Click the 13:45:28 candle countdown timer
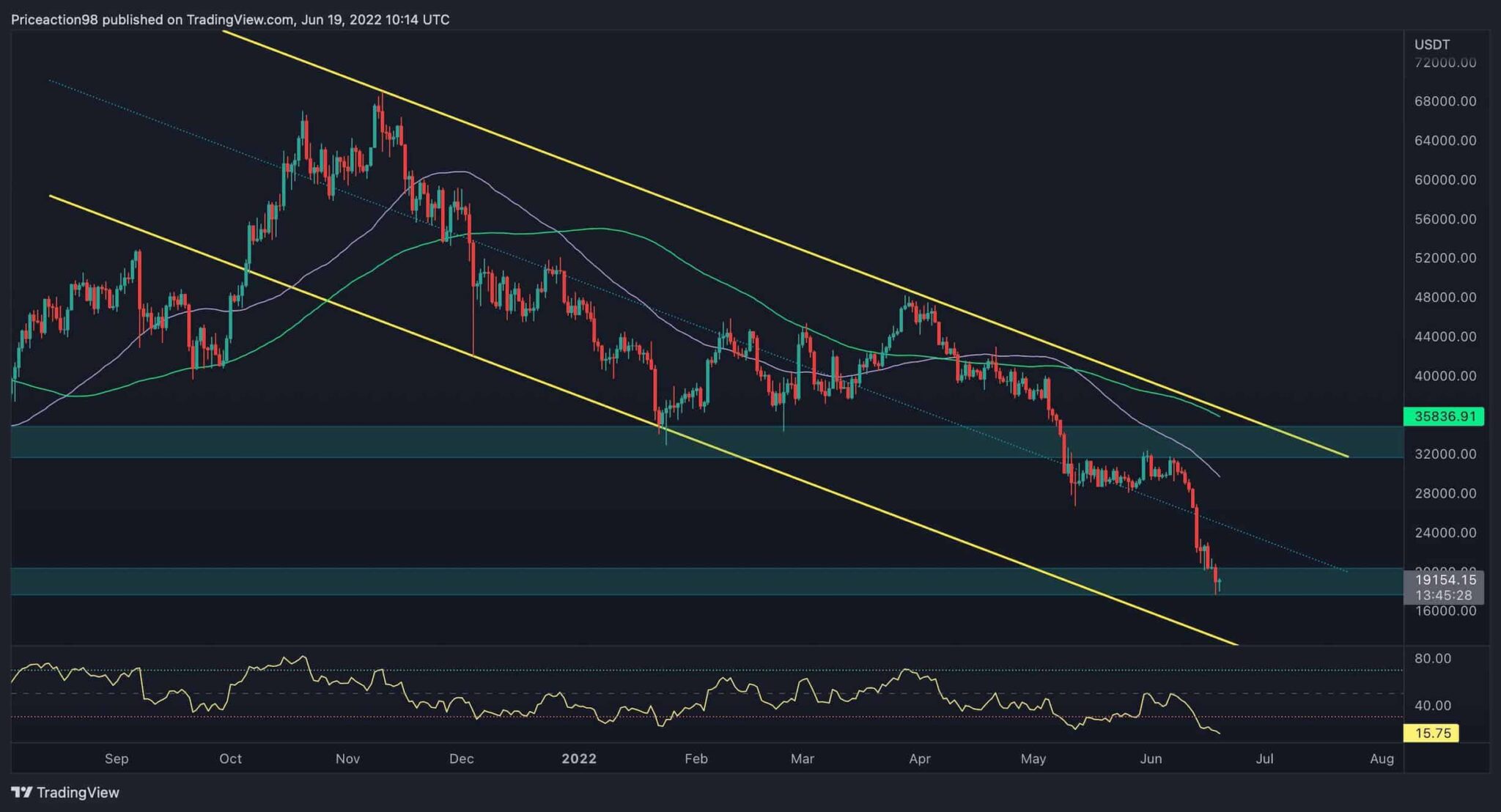Viewport: 1501px width, 812px height. pyautogui.click(x=1444, y=595)
